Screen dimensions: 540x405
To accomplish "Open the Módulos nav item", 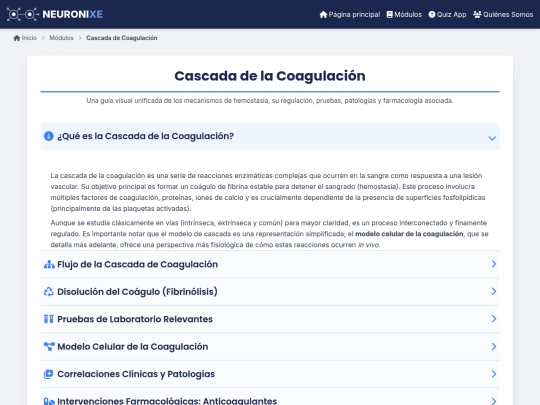I will point(404,14).
